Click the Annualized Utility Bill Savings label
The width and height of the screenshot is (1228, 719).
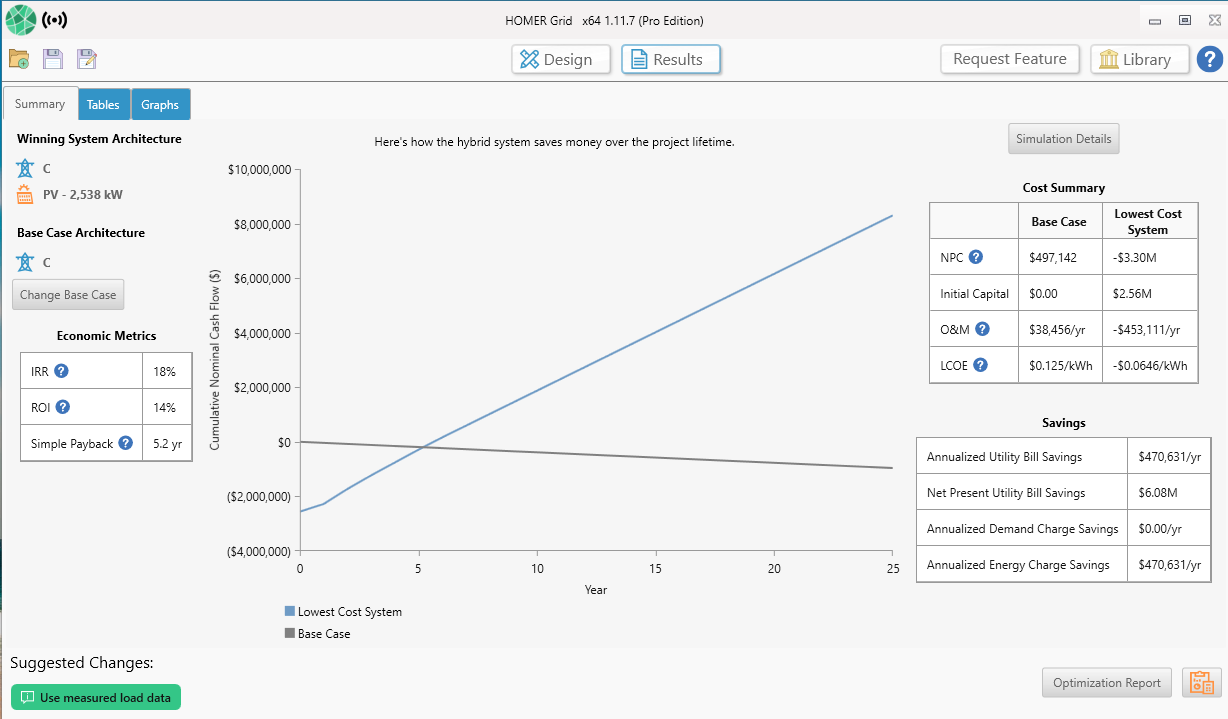[1004, 456]
